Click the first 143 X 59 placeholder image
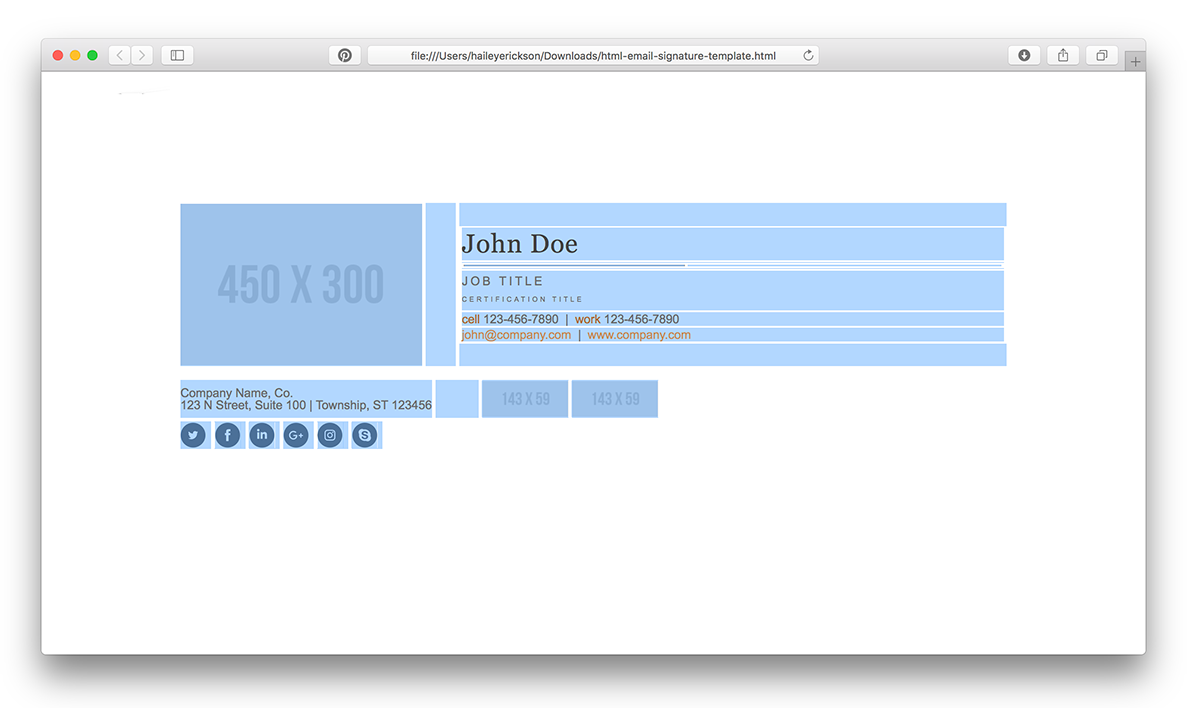Screen dimensions: 1200x708 (x=525, y=399)
